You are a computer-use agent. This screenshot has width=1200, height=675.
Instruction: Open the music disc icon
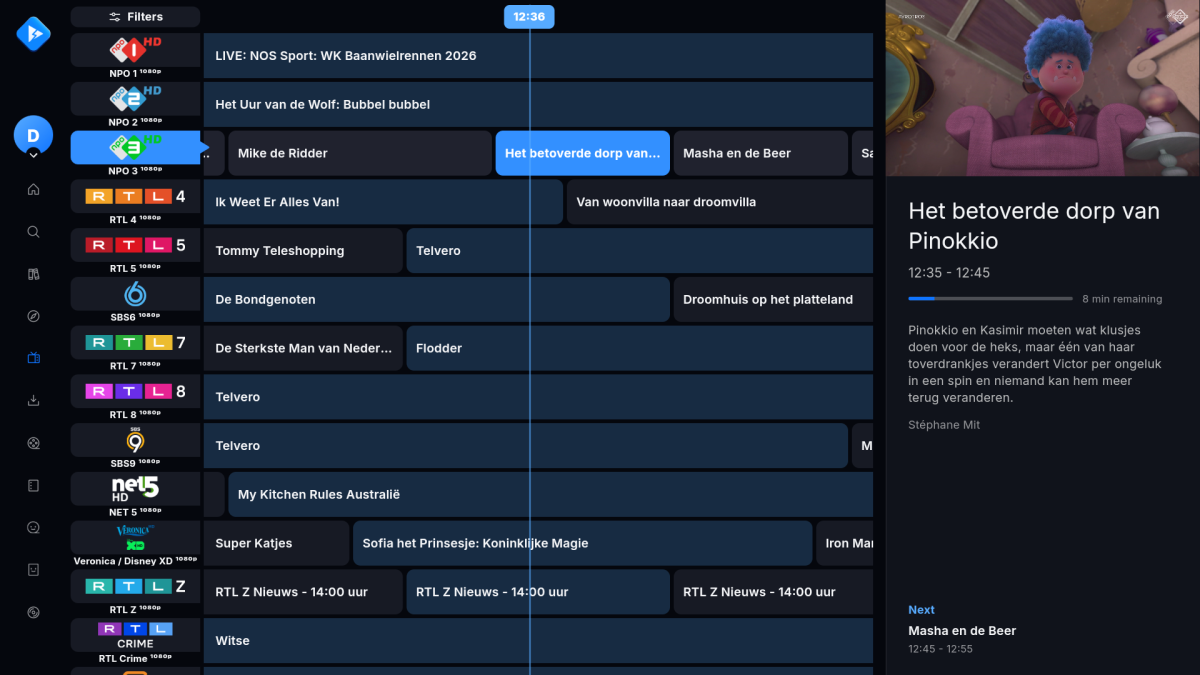(33, 612)
